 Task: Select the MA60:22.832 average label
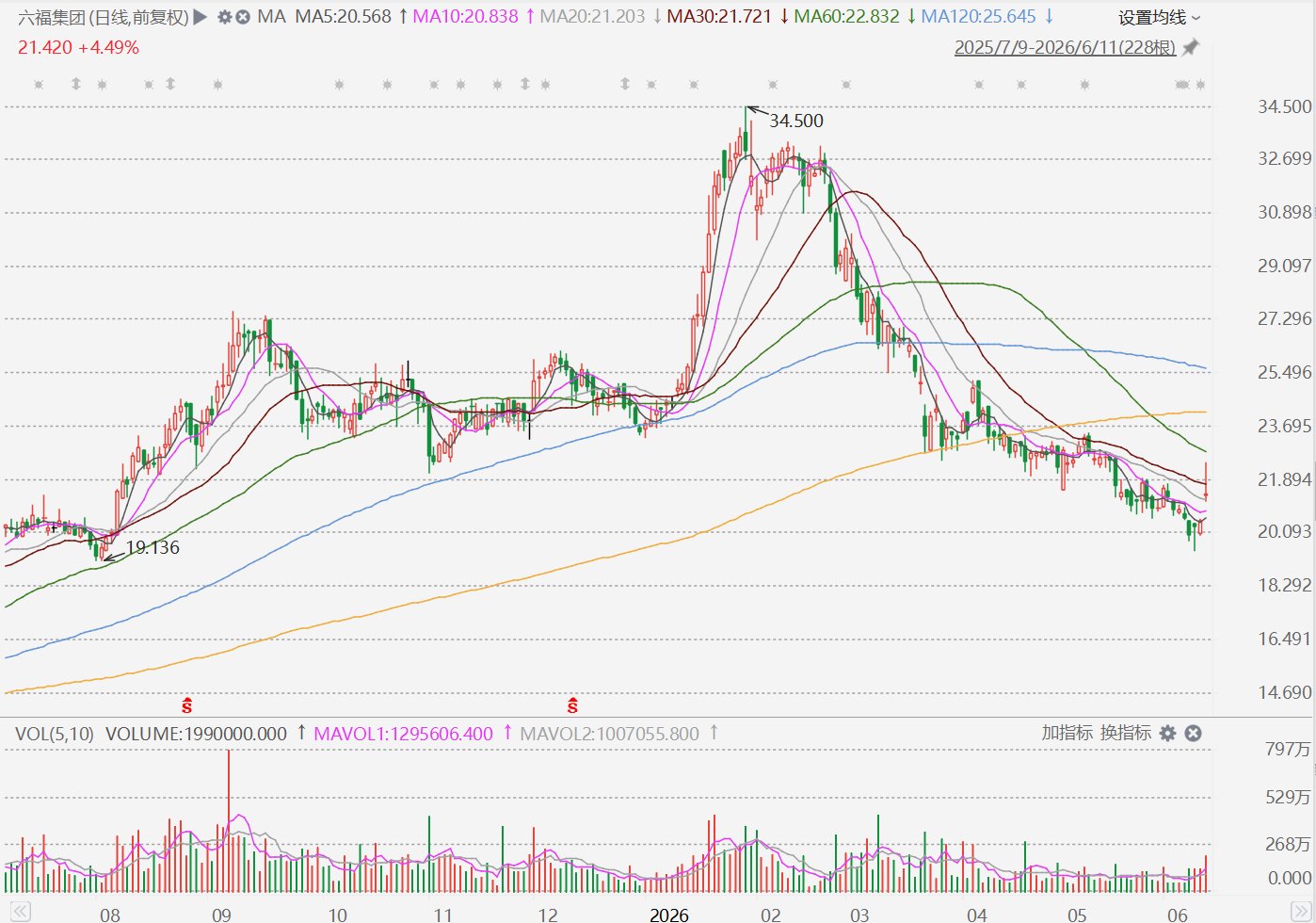point(846,17)
